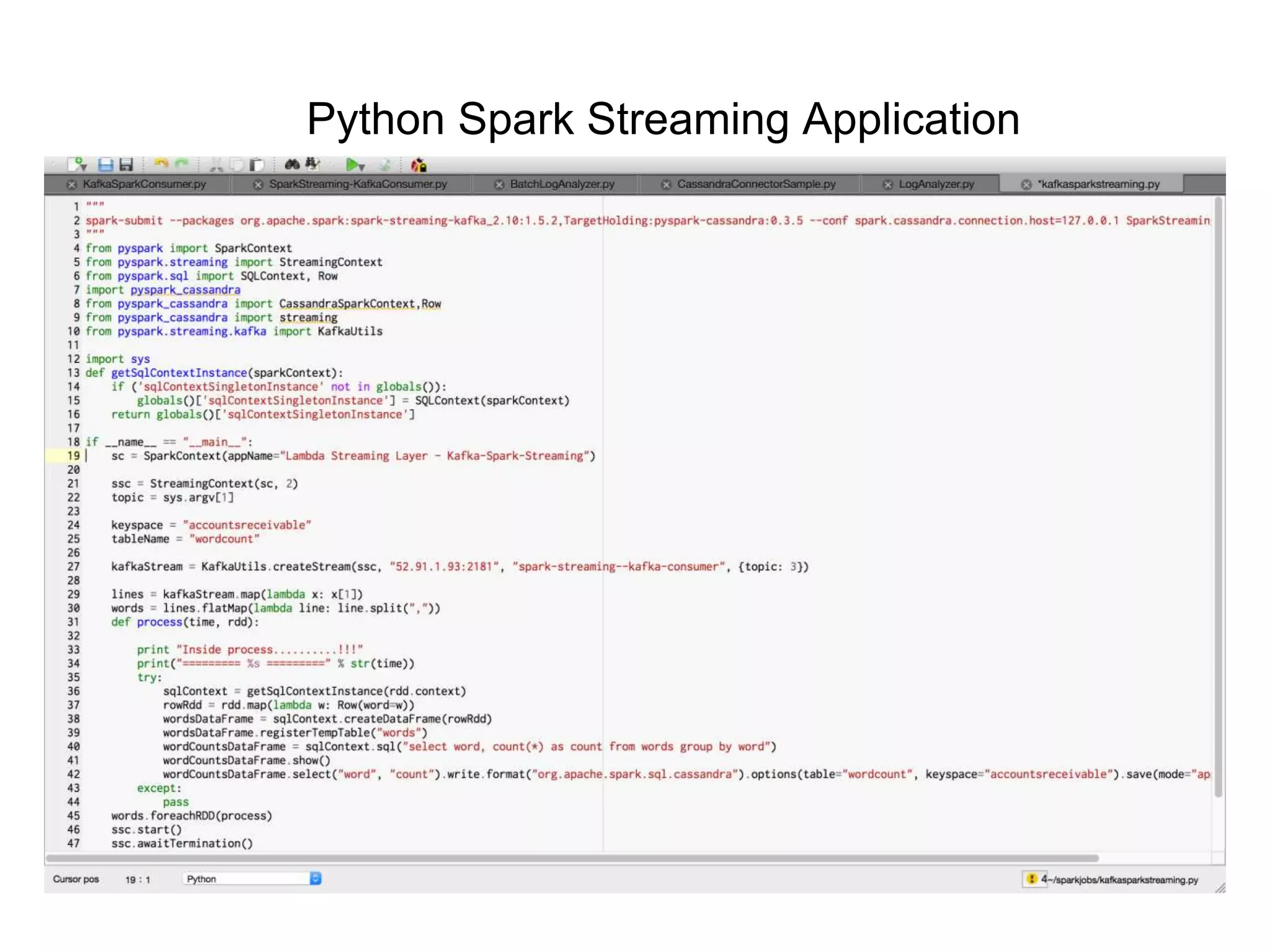Click 'ssc = StreamingContext(sc, 2)' line
Screen dimensions: 1270x952
pos(205,484)
